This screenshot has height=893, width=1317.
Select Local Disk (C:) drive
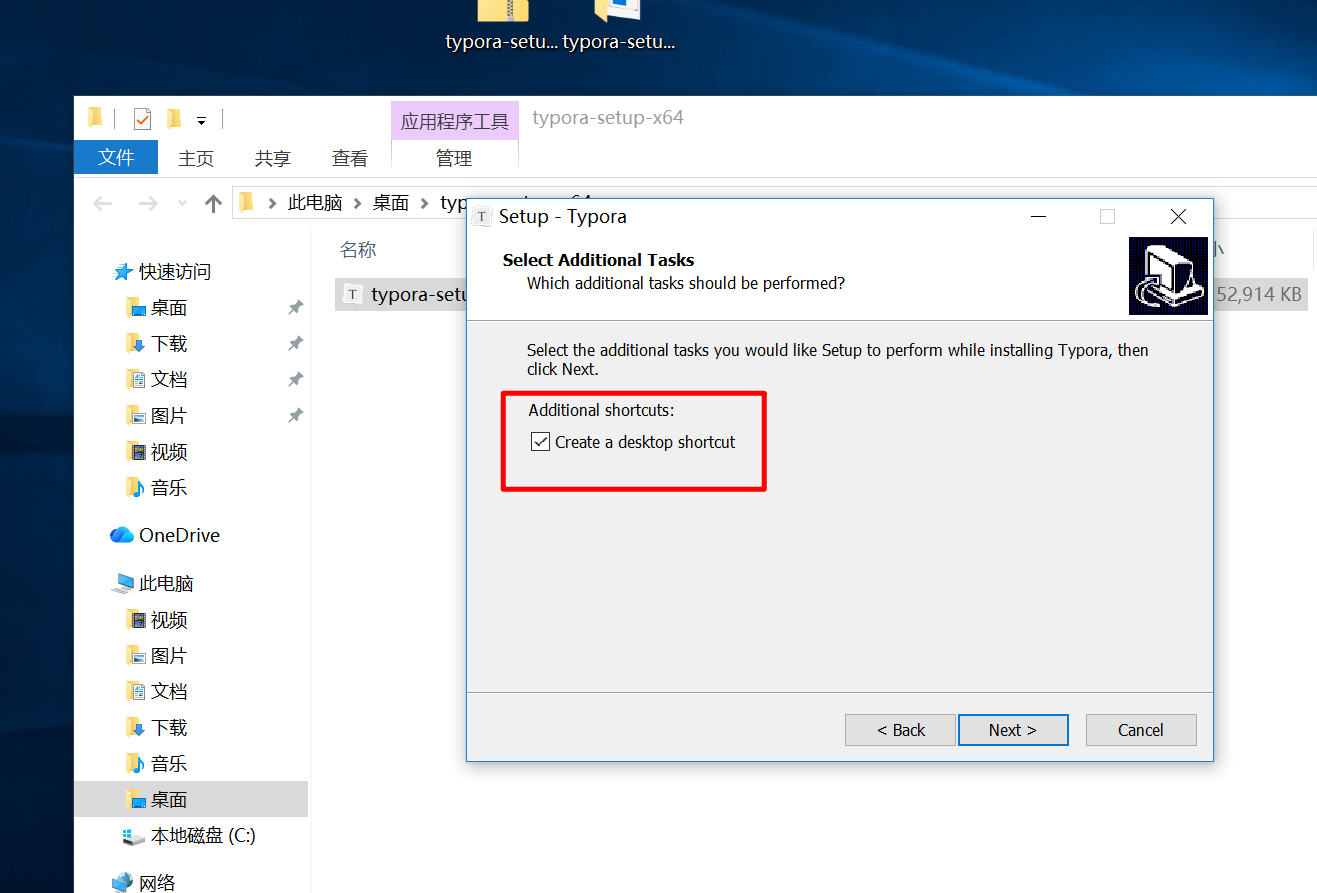[202, 836]
